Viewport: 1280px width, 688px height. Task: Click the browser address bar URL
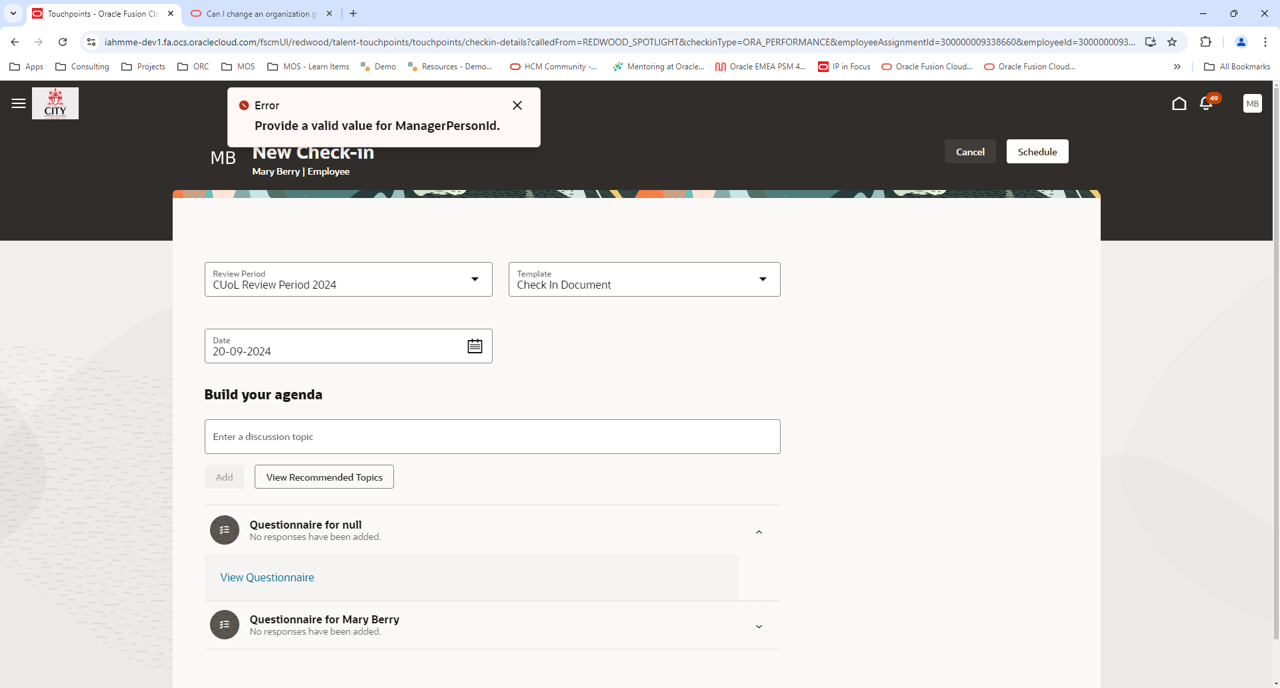[619, 42]
